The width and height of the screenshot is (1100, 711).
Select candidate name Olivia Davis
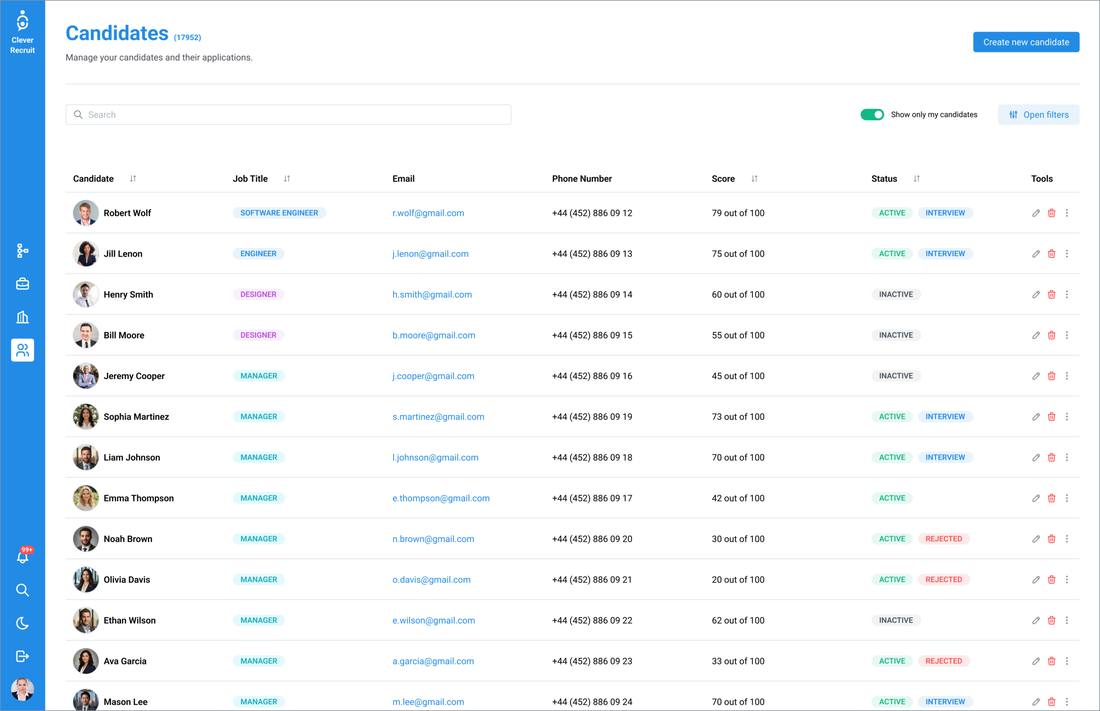tap(127, 580)
